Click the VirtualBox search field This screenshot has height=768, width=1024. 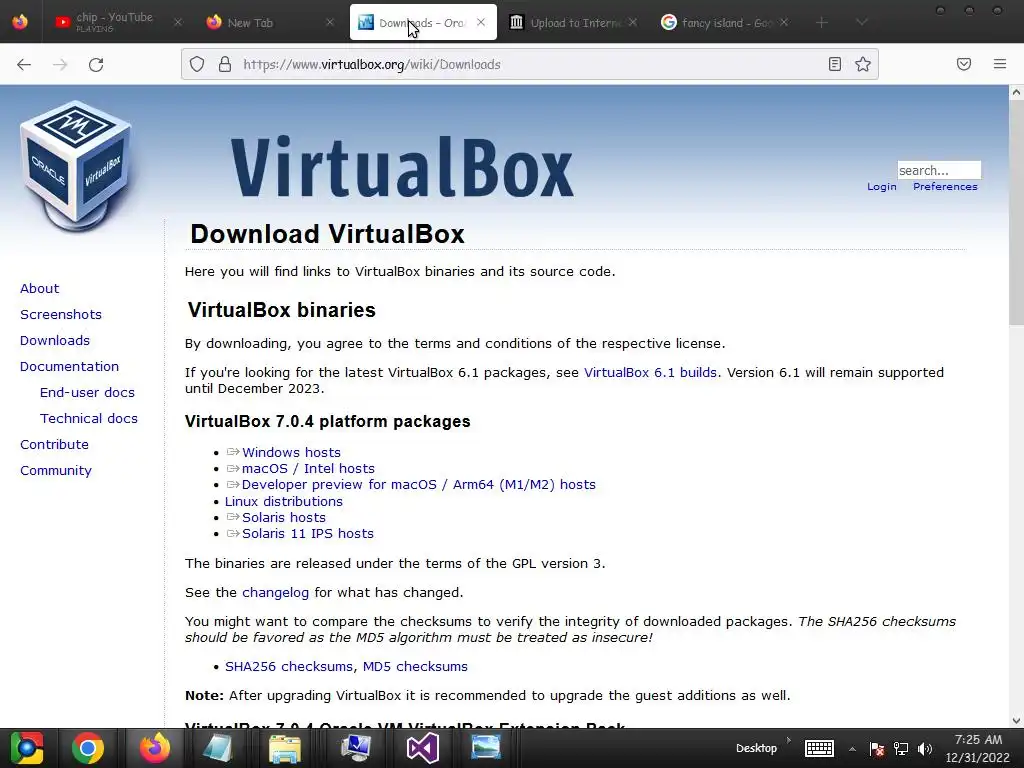(x=938, y=170)
